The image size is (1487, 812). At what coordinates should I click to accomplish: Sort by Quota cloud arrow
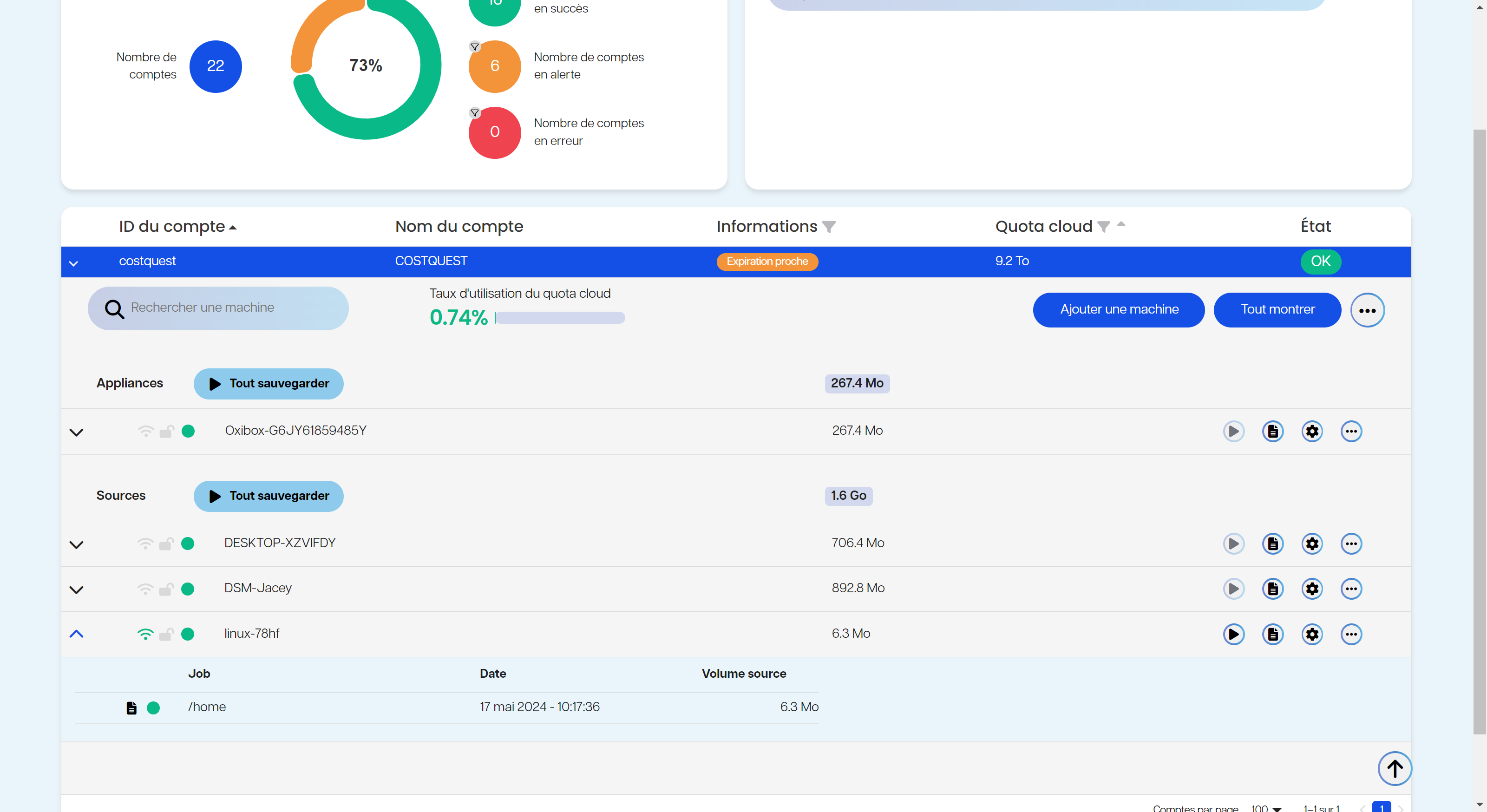[x=1121, y=224]
